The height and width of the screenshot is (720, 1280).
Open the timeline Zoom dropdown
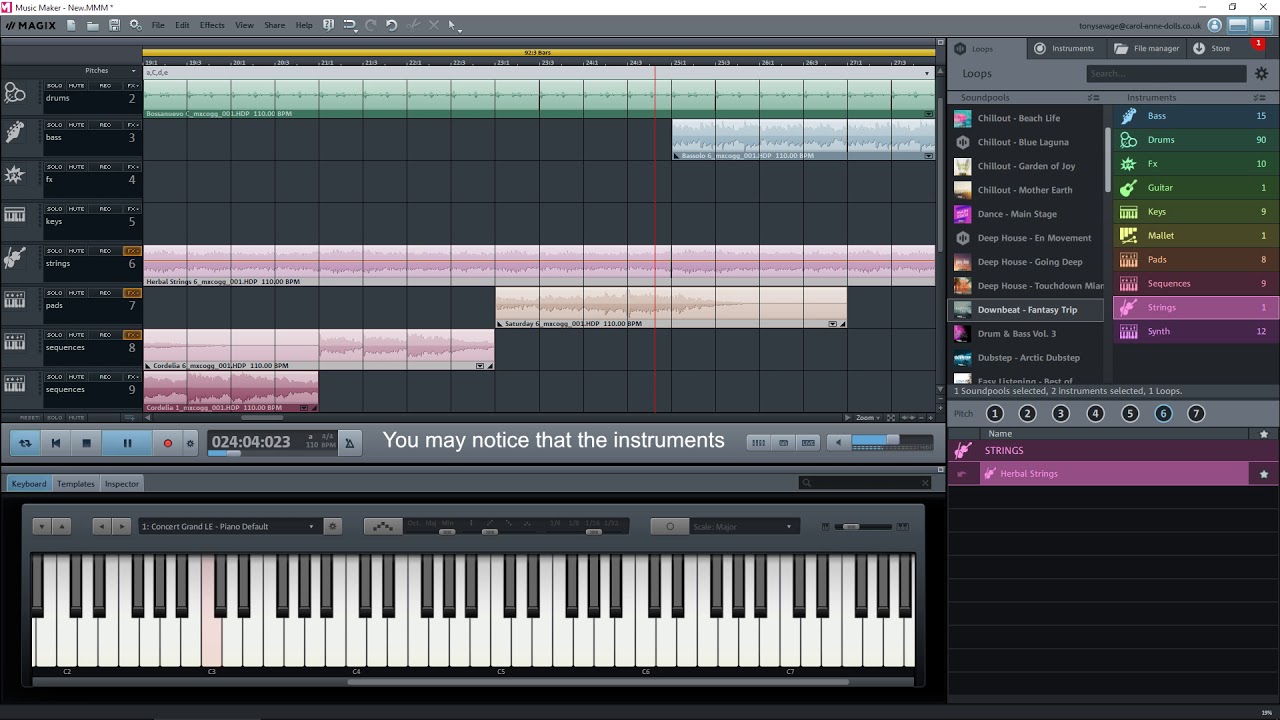pyautogui.click(x=866, y=417)
